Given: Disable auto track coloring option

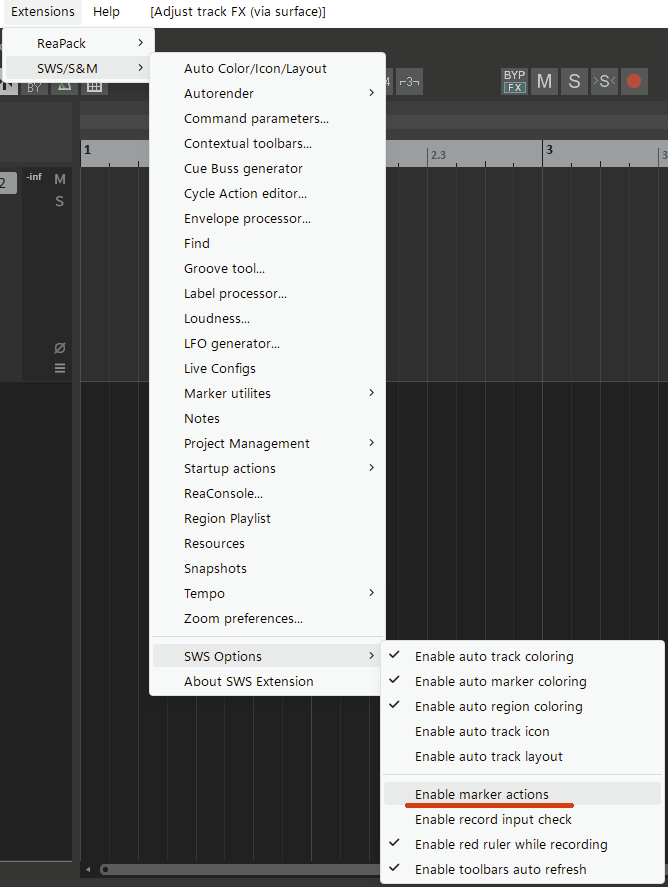Looking at the screenshot, I should click(522, 656).
